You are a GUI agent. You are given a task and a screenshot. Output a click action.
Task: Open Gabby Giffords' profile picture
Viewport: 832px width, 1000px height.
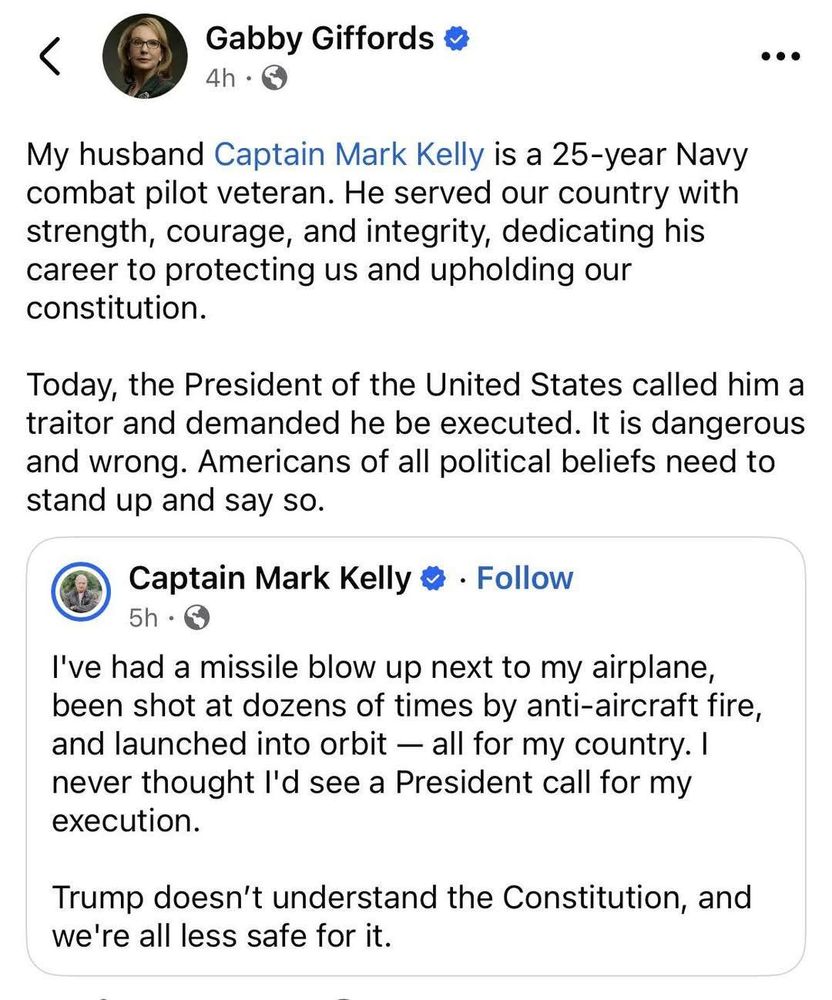pos(147,57)
